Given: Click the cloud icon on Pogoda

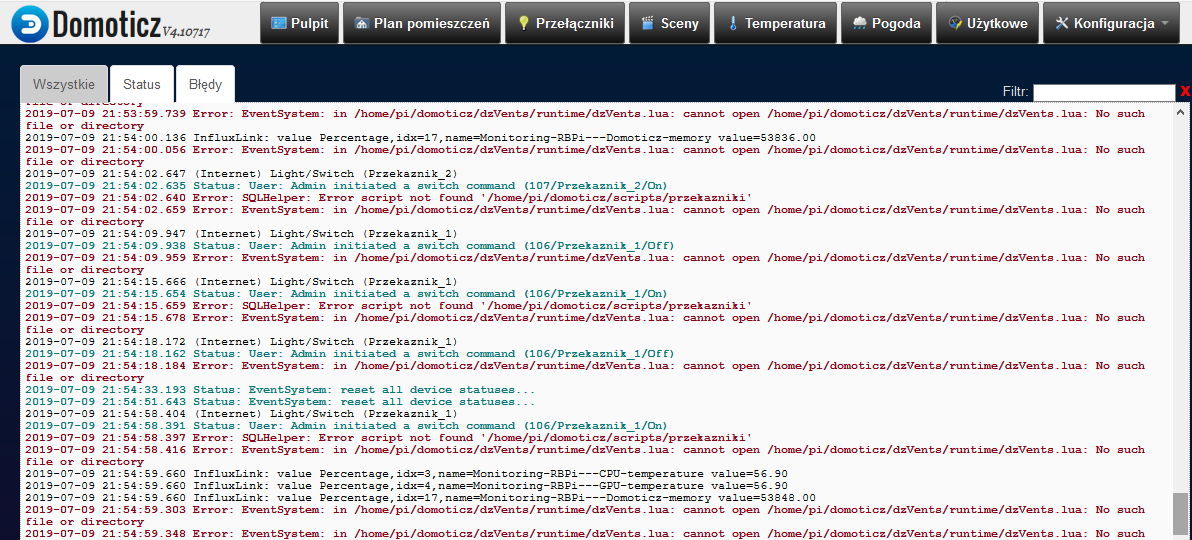Looking at the screenshot, I should (860, 23).
